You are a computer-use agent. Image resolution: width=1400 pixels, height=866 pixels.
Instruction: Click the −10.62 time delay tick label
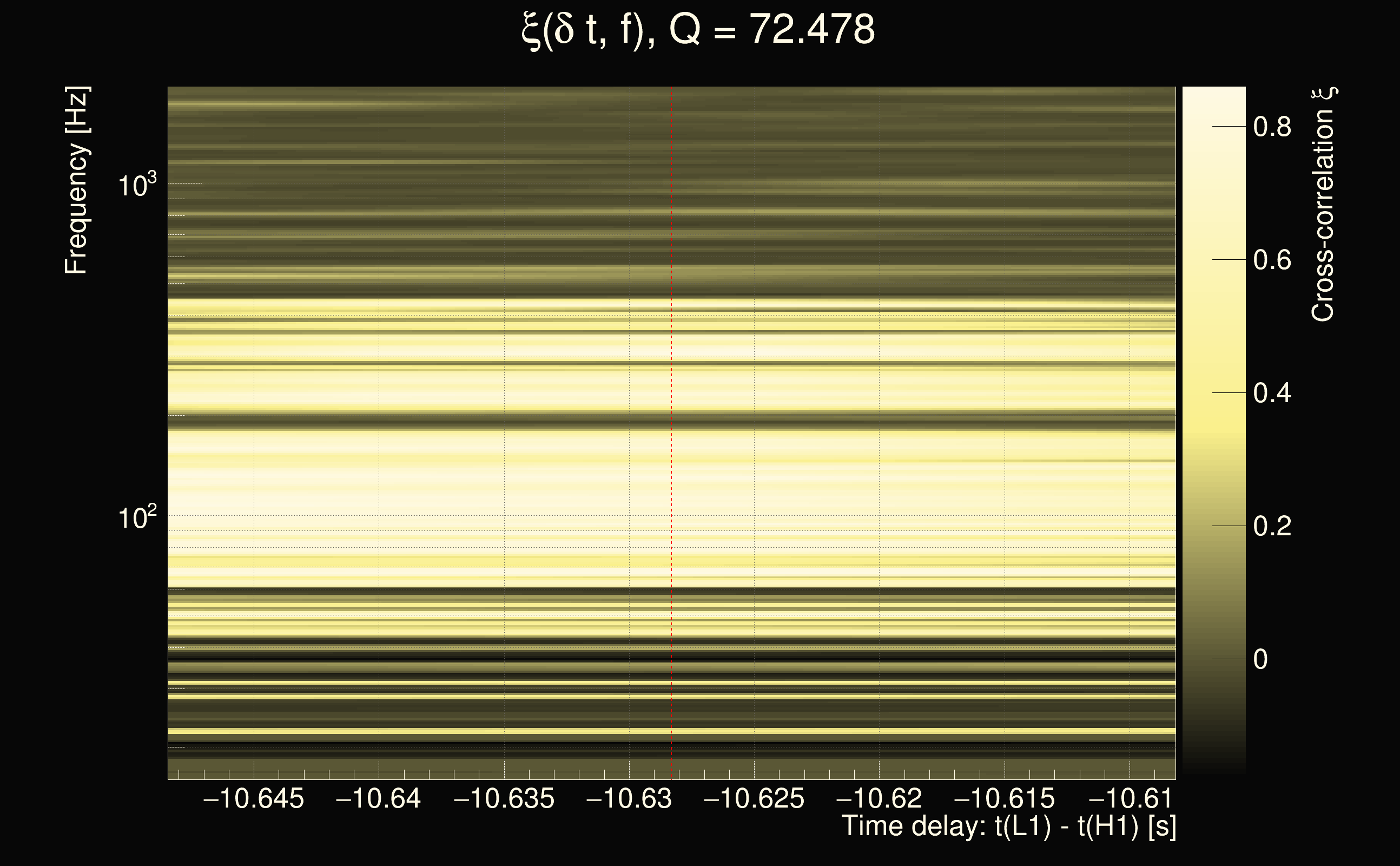coord(879,798)
